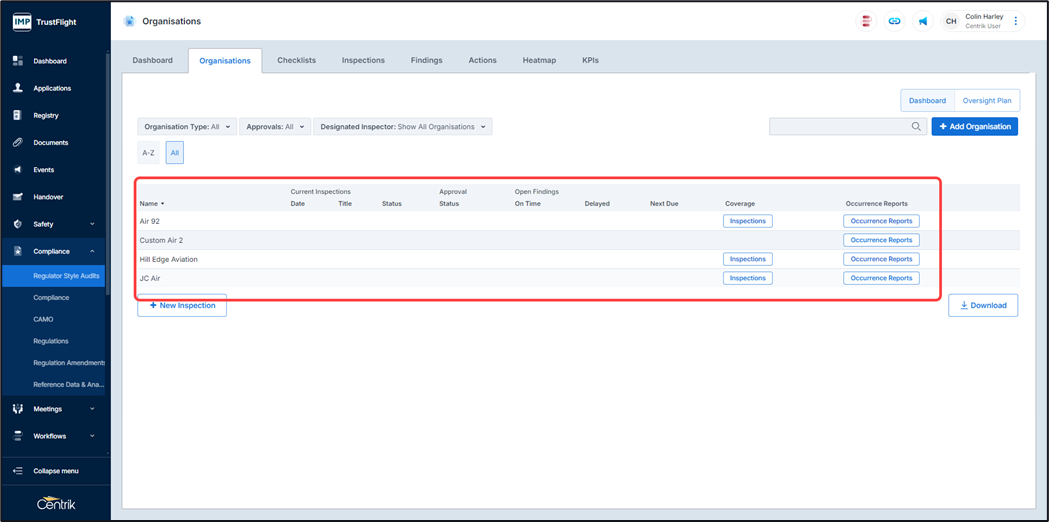Click the Registry sidebar icon
Screen dimensions: 1049x522
click(x=18, y=115)
